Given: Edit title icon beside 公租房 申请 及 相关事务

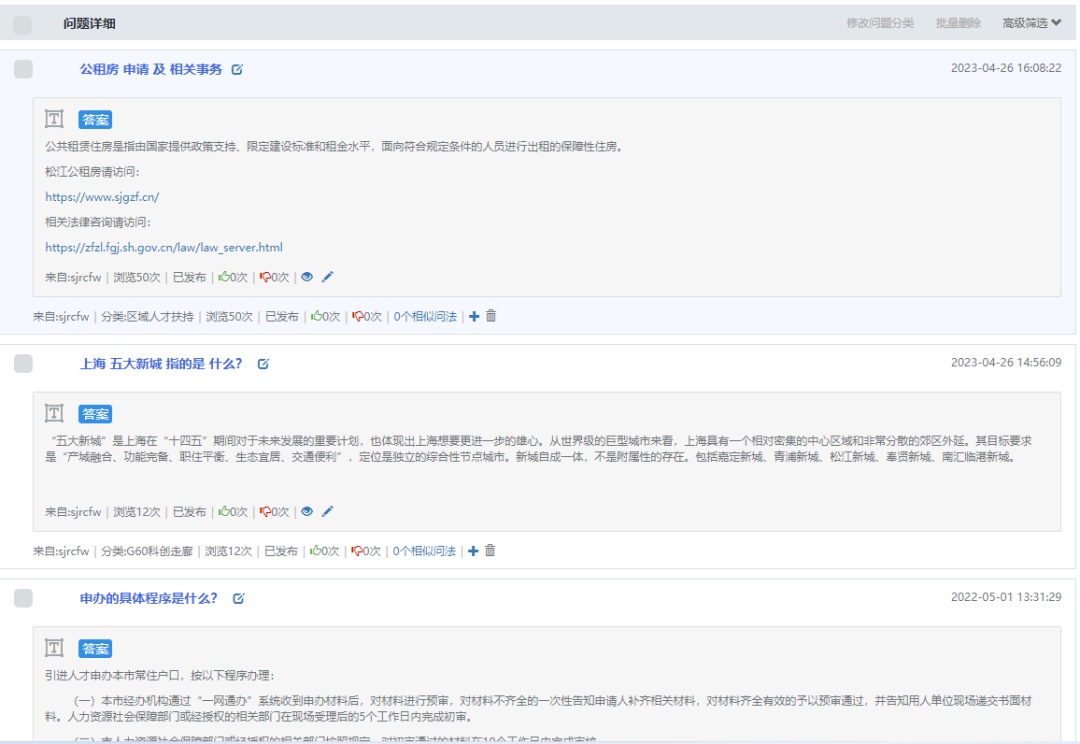Looking at the screenshot, I should coord(237,70).
